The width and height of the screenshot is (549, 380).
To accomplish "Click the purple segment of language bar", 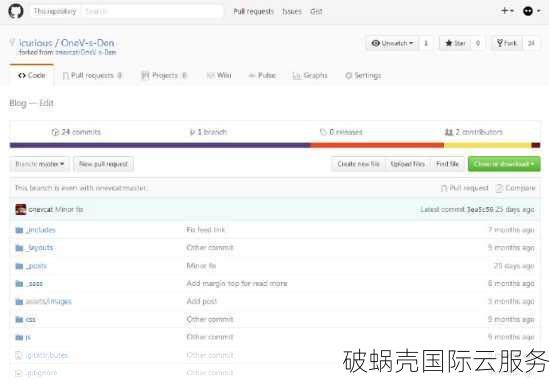I will point(160,145).
